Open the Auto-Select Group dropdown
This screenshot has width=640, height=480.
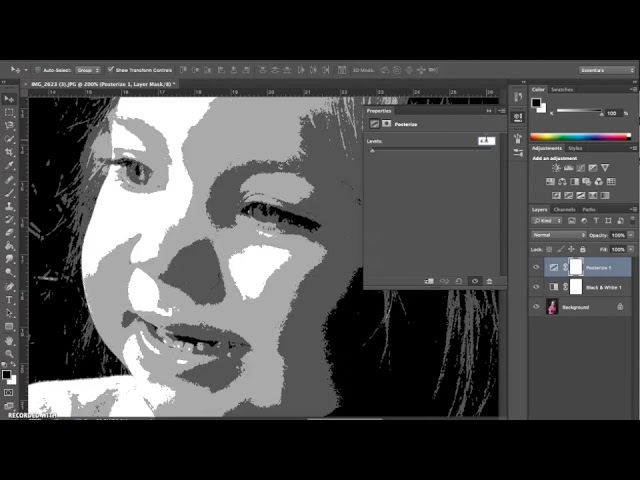point(88,70)
